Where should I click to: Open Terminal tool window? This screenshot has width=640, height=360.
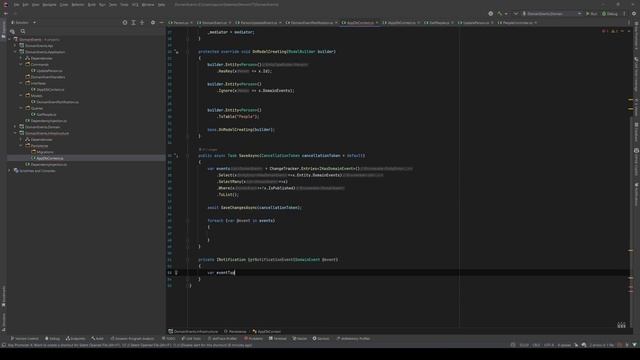pos(278,338)
